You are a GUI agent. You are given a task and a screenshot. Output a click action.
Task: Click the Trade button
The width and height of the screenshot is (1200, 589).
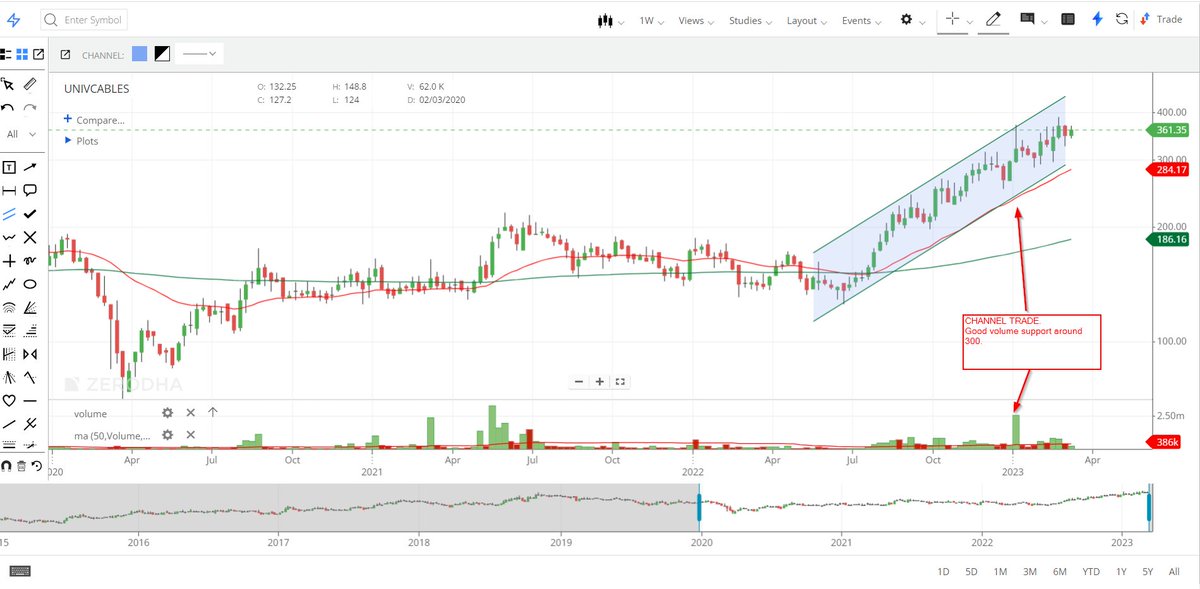tap(1161, 19)
